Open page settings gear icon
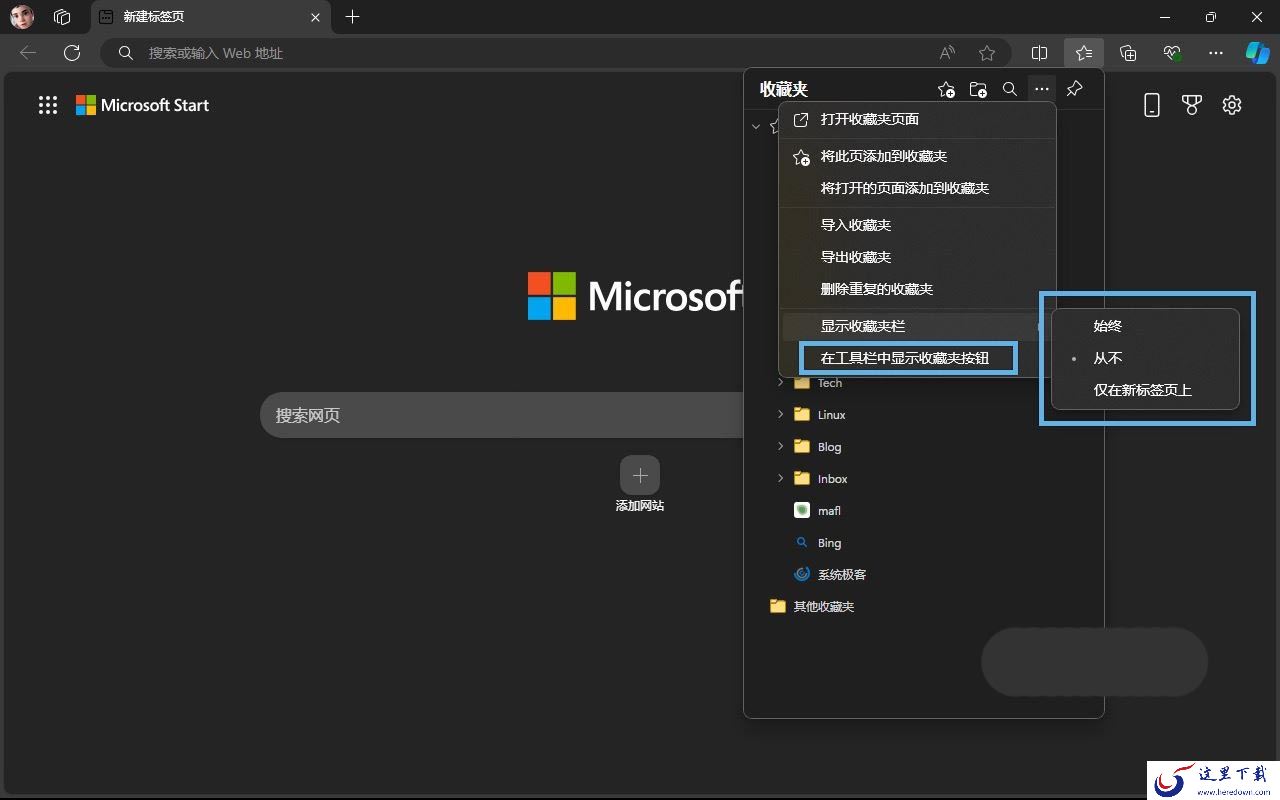The height and width of the screenshot is (800, 1280). [x=1232, y=105]
